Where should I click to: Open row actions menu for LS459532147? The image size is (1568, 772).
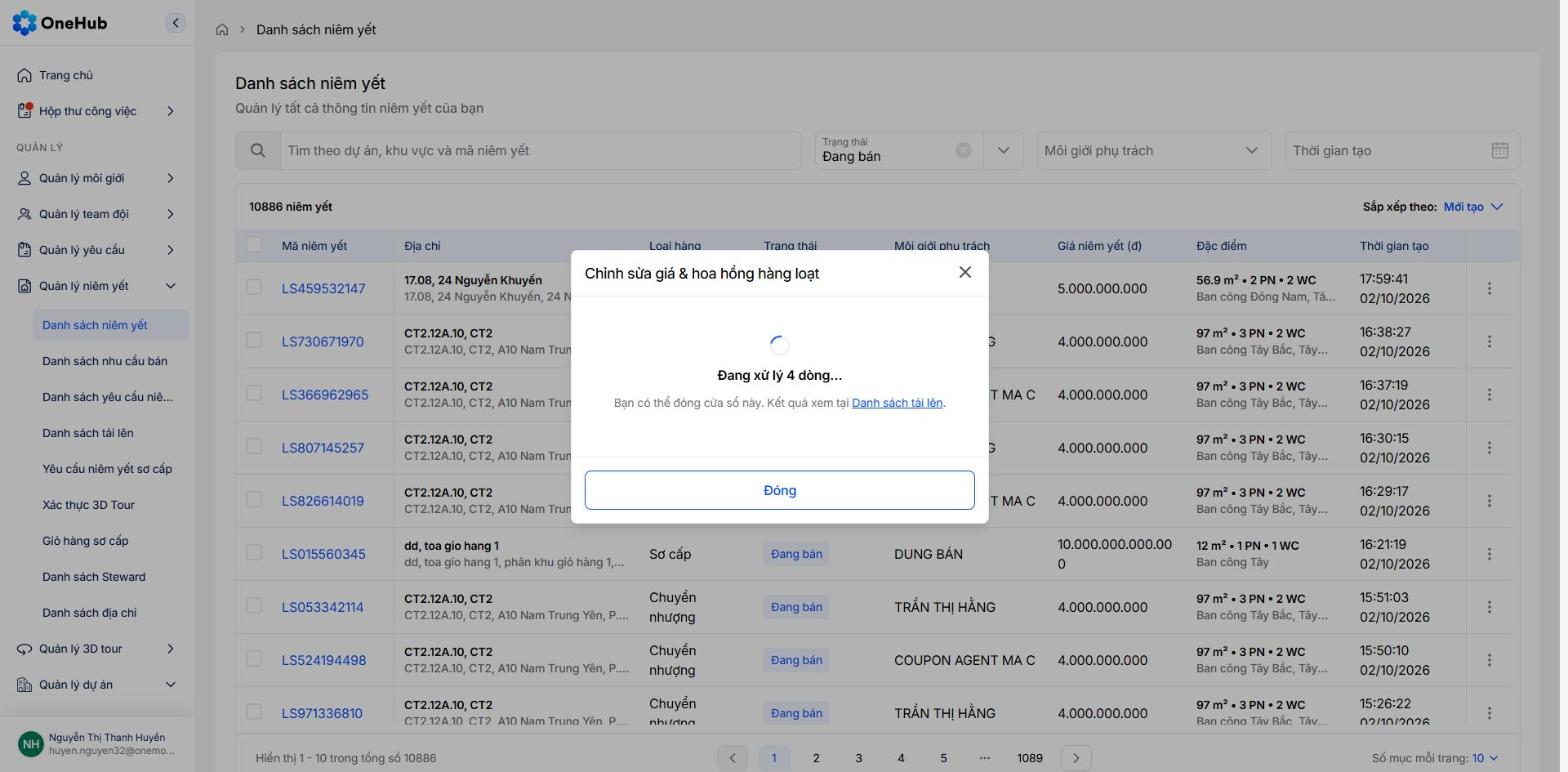click(x=1489, y=288)
